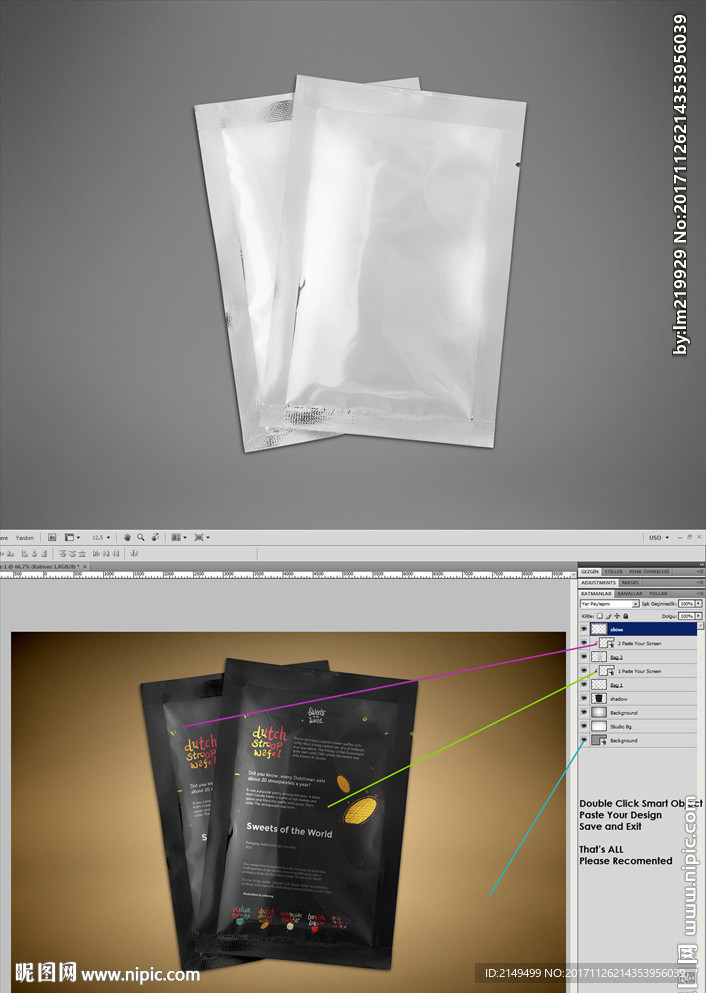Hide the Background layer below Studio Bg
This screenshot has height=993, width=706.
click(x=584, y=740)
